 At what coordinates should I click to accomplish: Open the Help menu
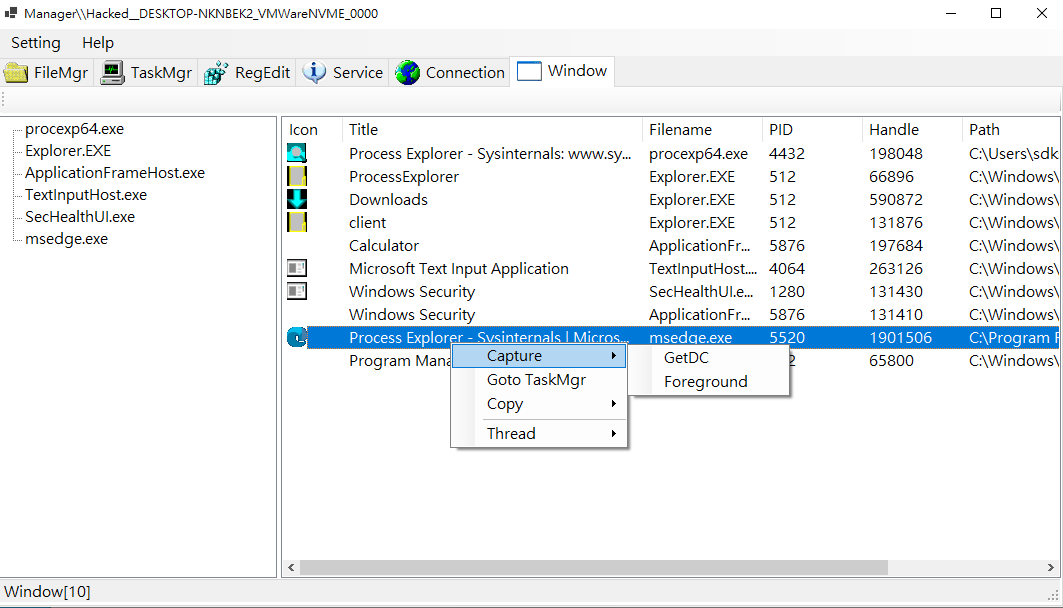[98, 43]
